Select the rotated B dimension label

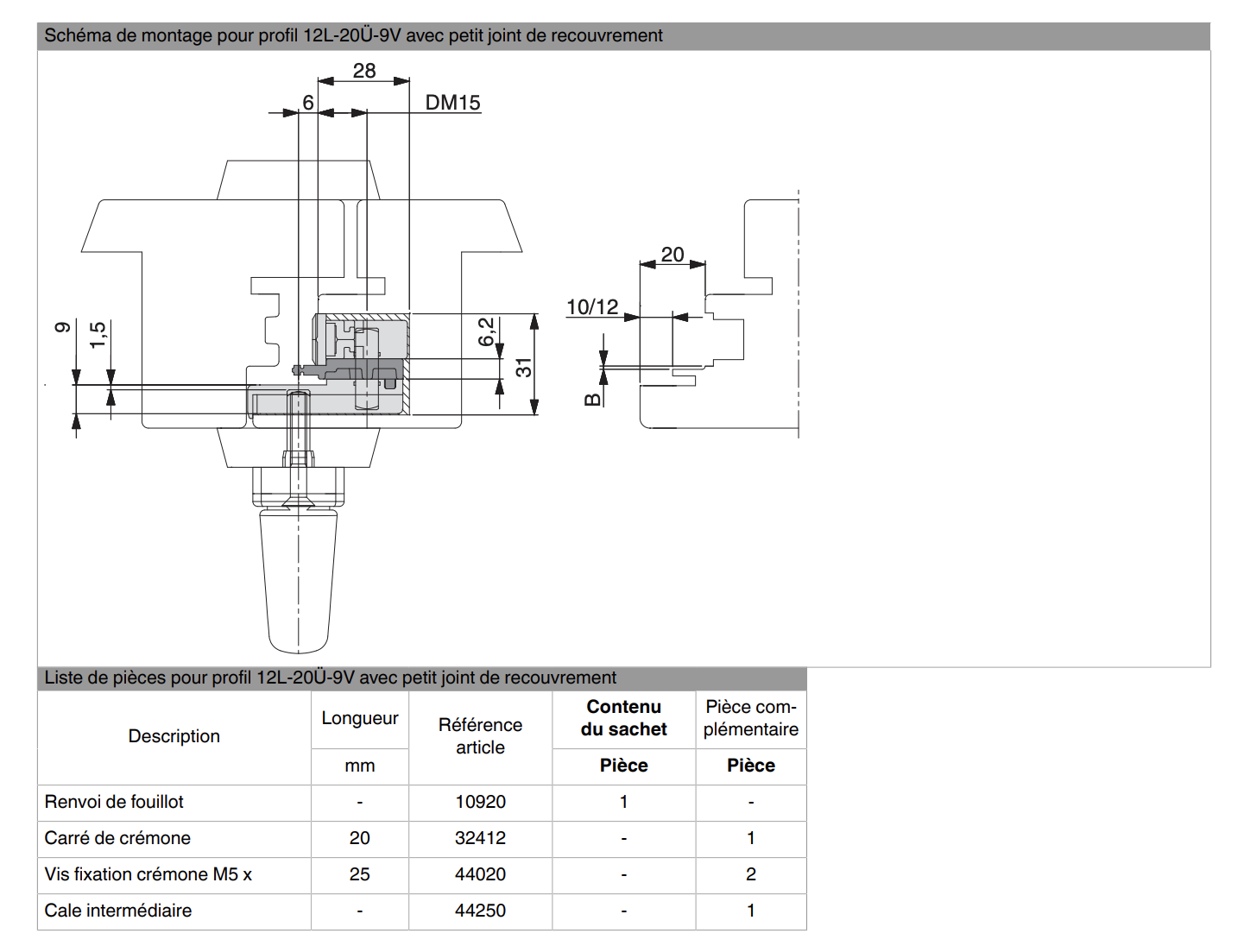tap(592, 400)
